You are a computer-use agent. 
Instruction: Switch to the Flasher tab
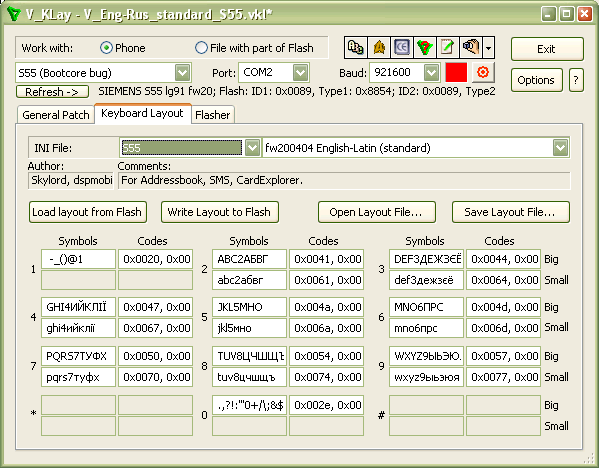212,115
